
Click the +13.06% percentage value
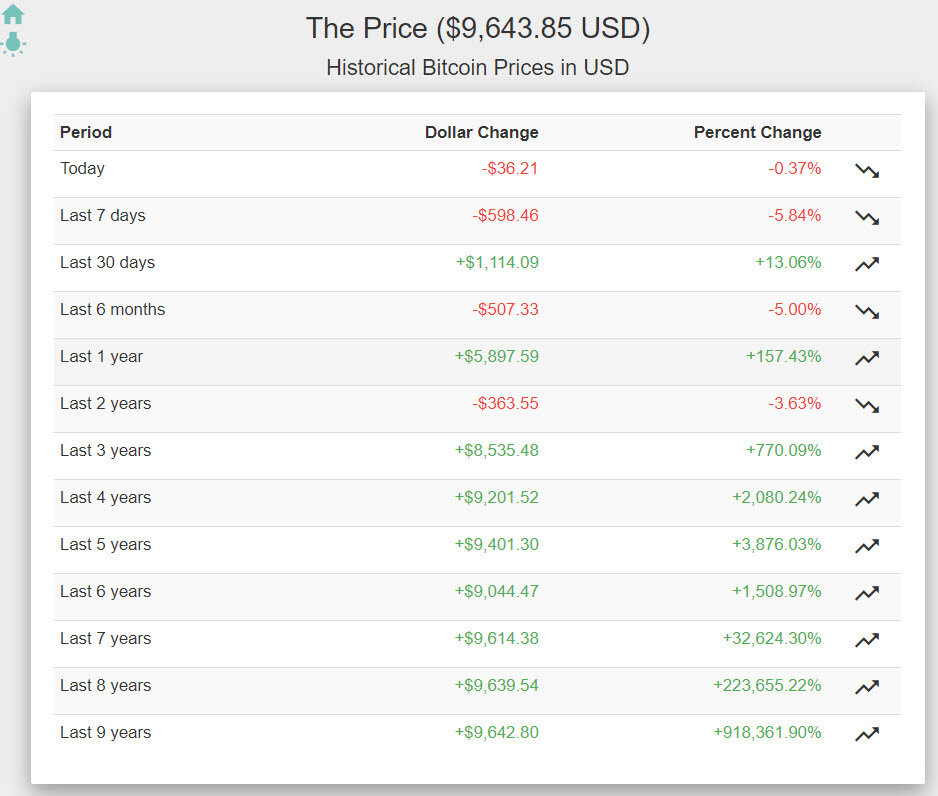pyautogui.click(x=789, y=262)
